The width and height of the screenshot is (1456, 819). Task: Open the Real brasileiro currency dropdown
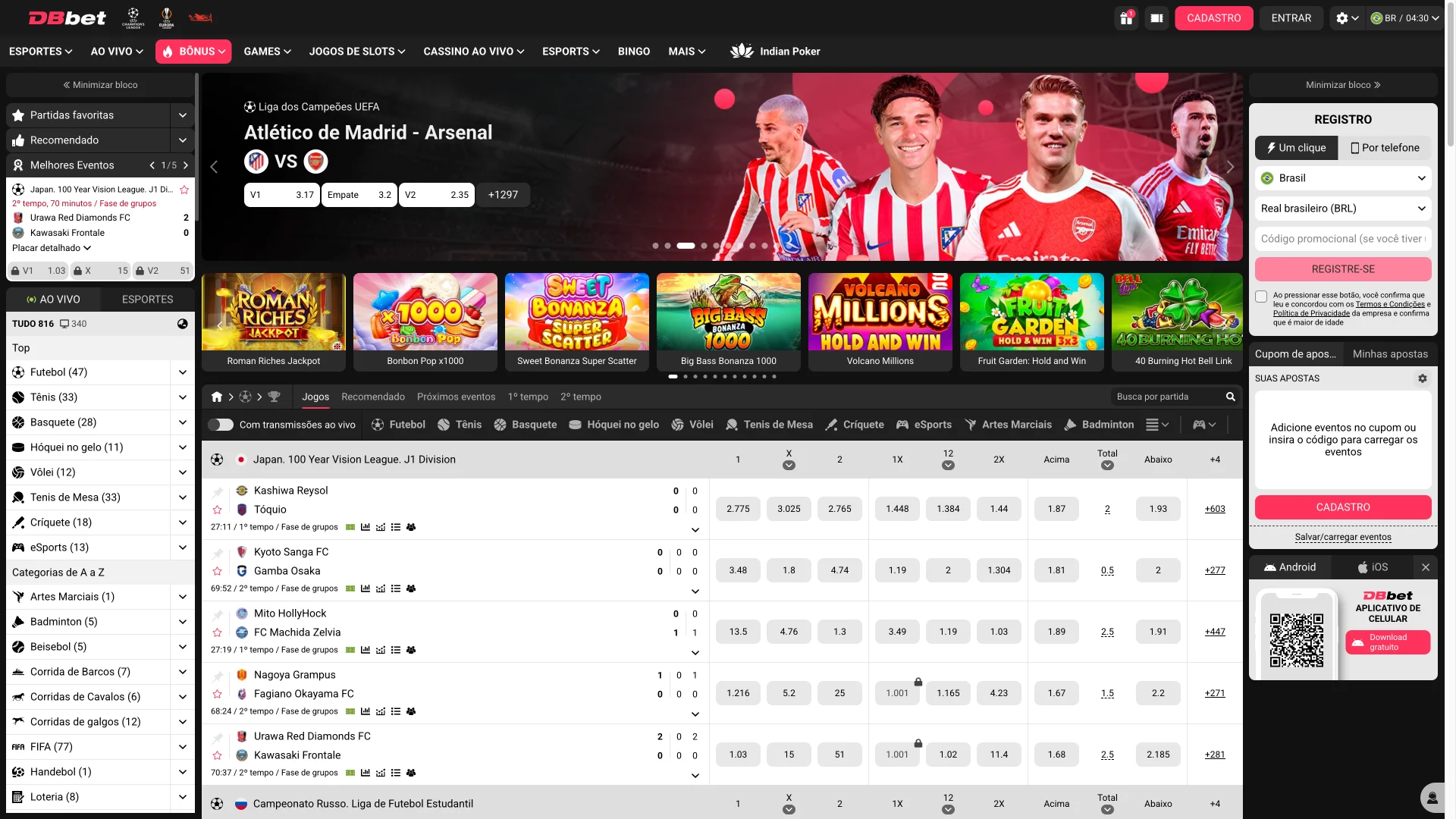[1343, 209]
